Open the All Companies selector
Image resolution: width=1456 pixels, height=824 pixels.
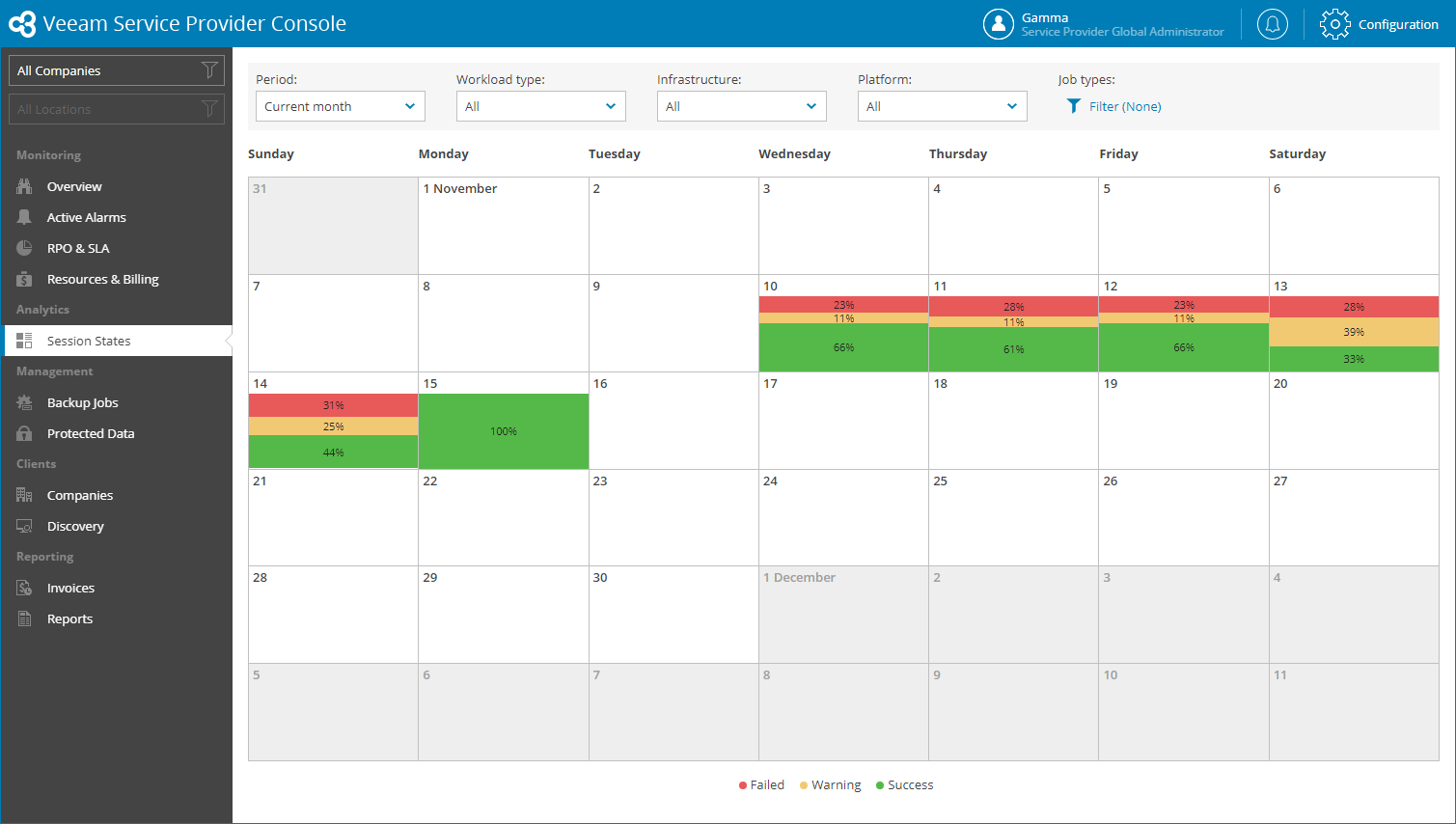pyautogui.click(x=117, y=70)
